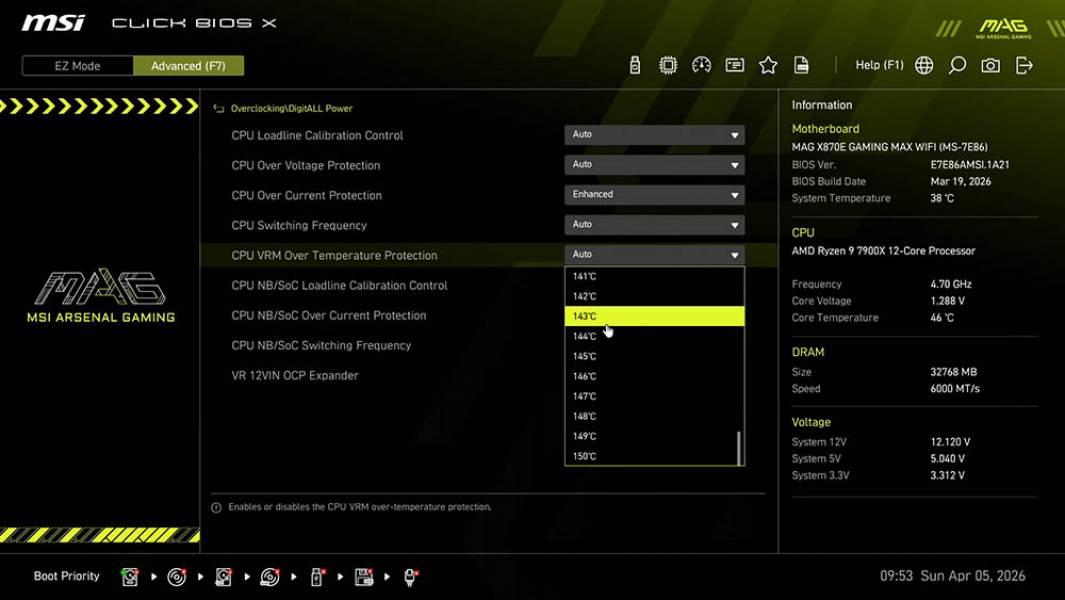
Task: Click the USB drive icon in Boot Priority
Action: [x=316, y=576]
